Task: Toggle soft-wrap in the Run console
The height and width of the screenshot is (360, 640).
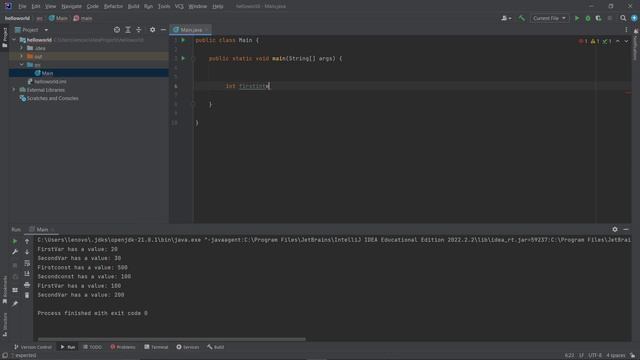Action: [x=27, y=263]
